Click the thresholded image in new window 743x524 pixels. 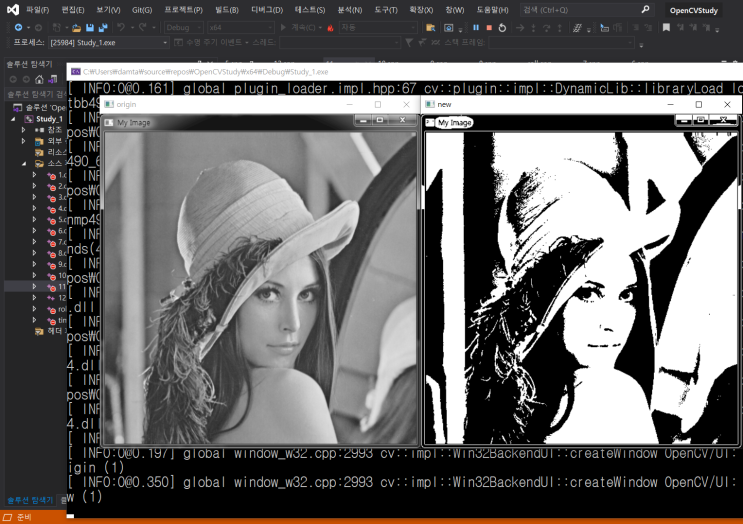pos(581,288)
